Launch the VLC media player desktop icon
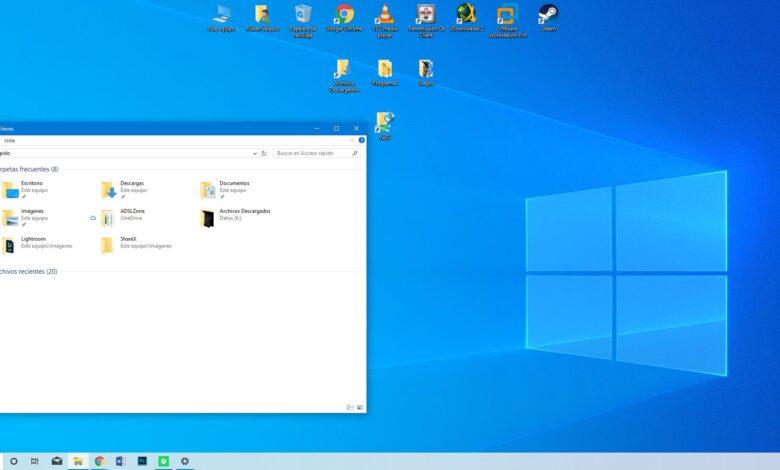This screenshot has width=780, height=470. [384, 15]
